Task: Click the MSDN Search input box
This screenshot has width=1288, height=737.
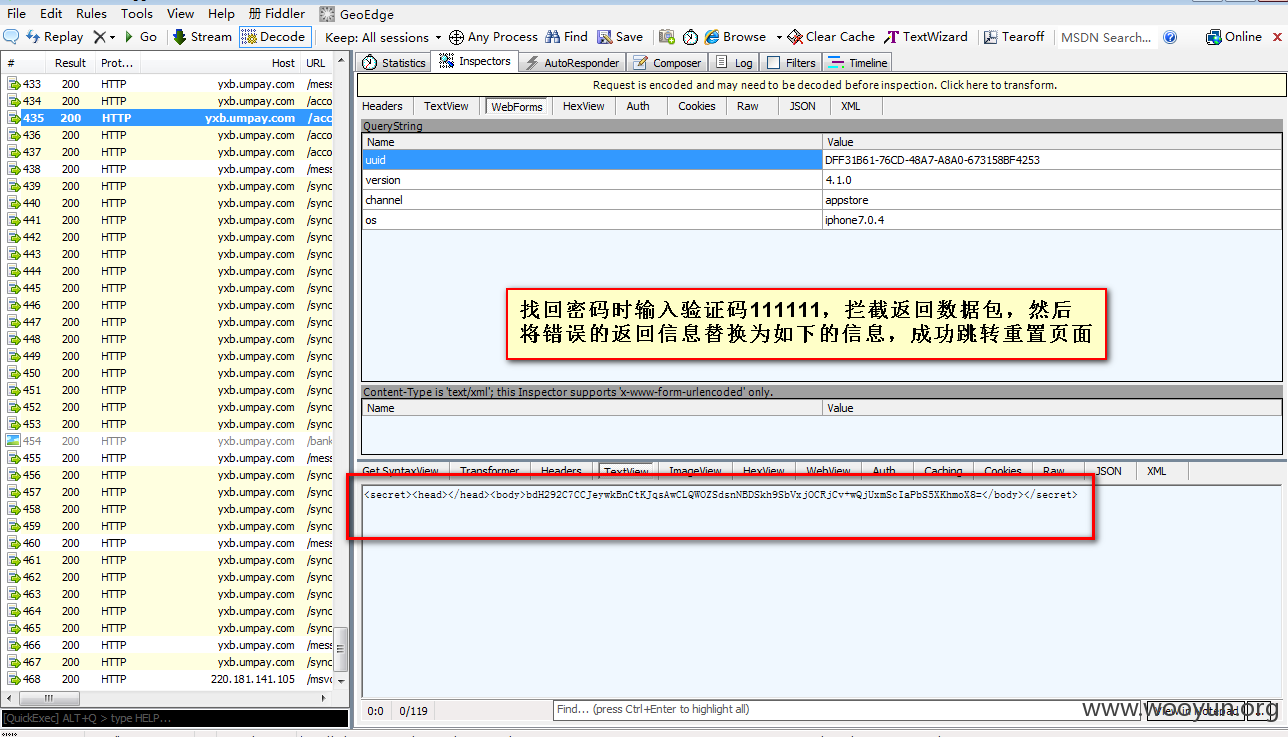Action: coord(1106,37)
